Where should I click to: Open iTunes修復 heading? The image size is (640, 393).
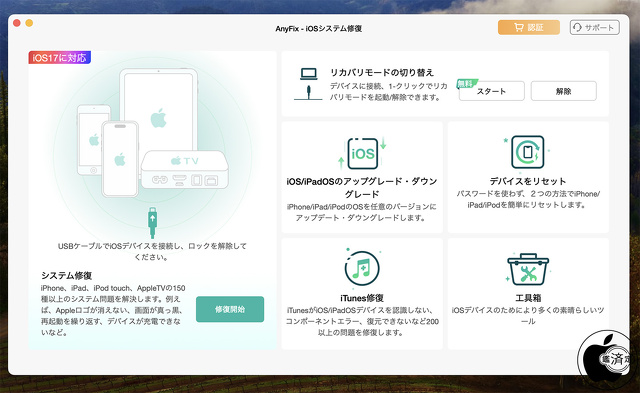[362, 298]
